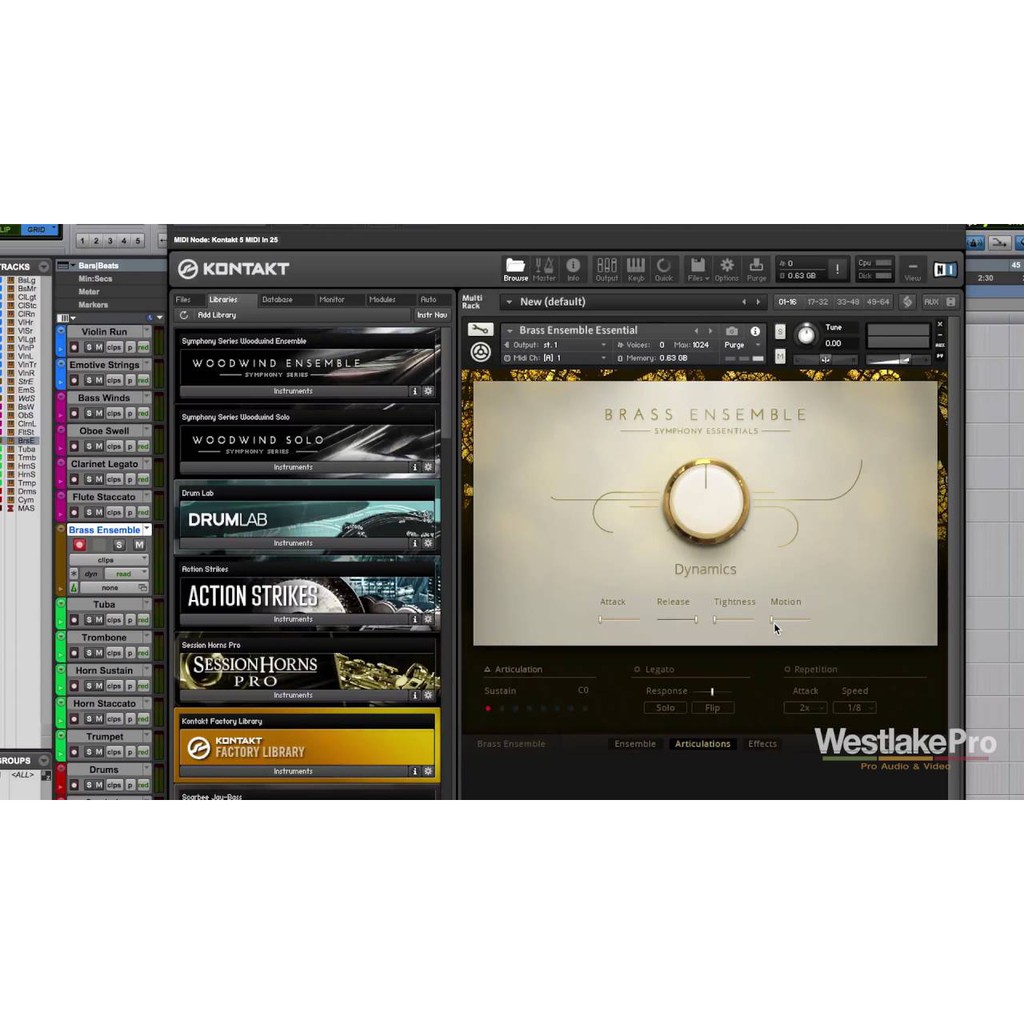
Task: Show the Info pane
Action: [x=573, y=269]
